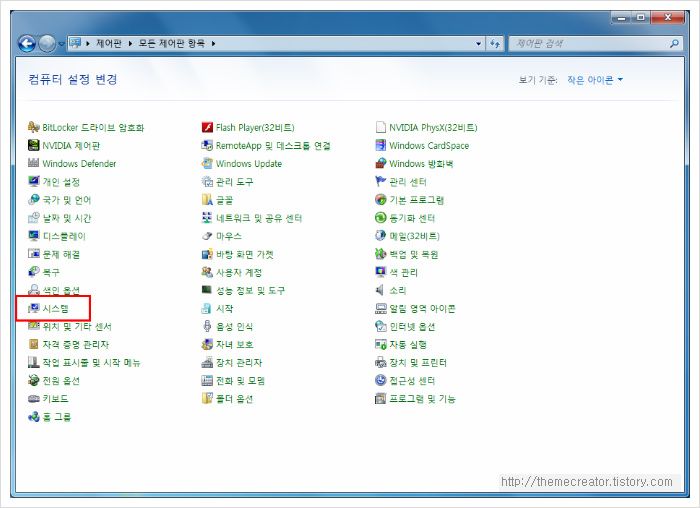Open Windows CardSpace icon
Viewport: 700px width, 508px height.
click(380, 146)
